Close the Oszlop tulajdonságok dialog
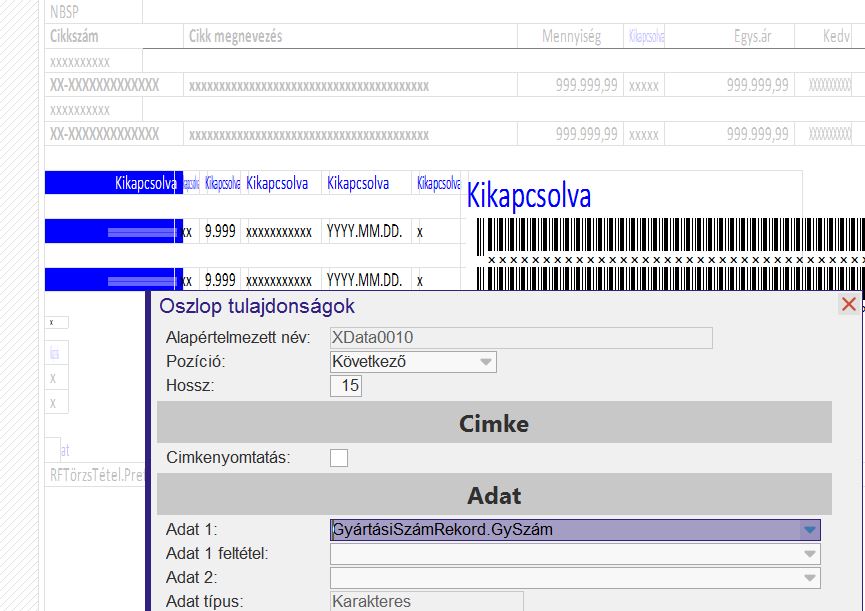Image resolution: width=865 pixels, height=611 pixels. (848, 304)
